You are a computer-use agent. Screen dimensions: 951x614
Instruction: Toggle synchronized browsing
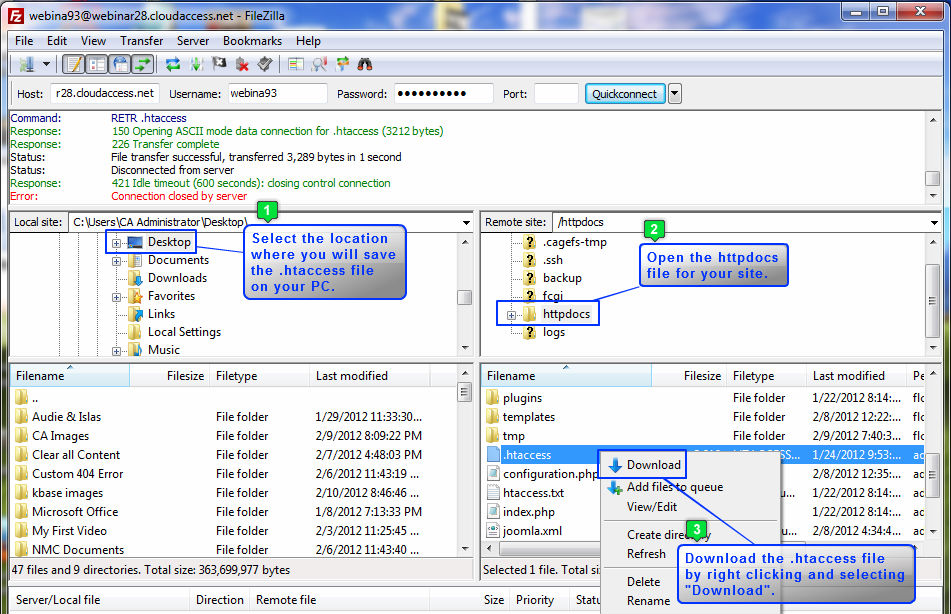tap(342, 64)
